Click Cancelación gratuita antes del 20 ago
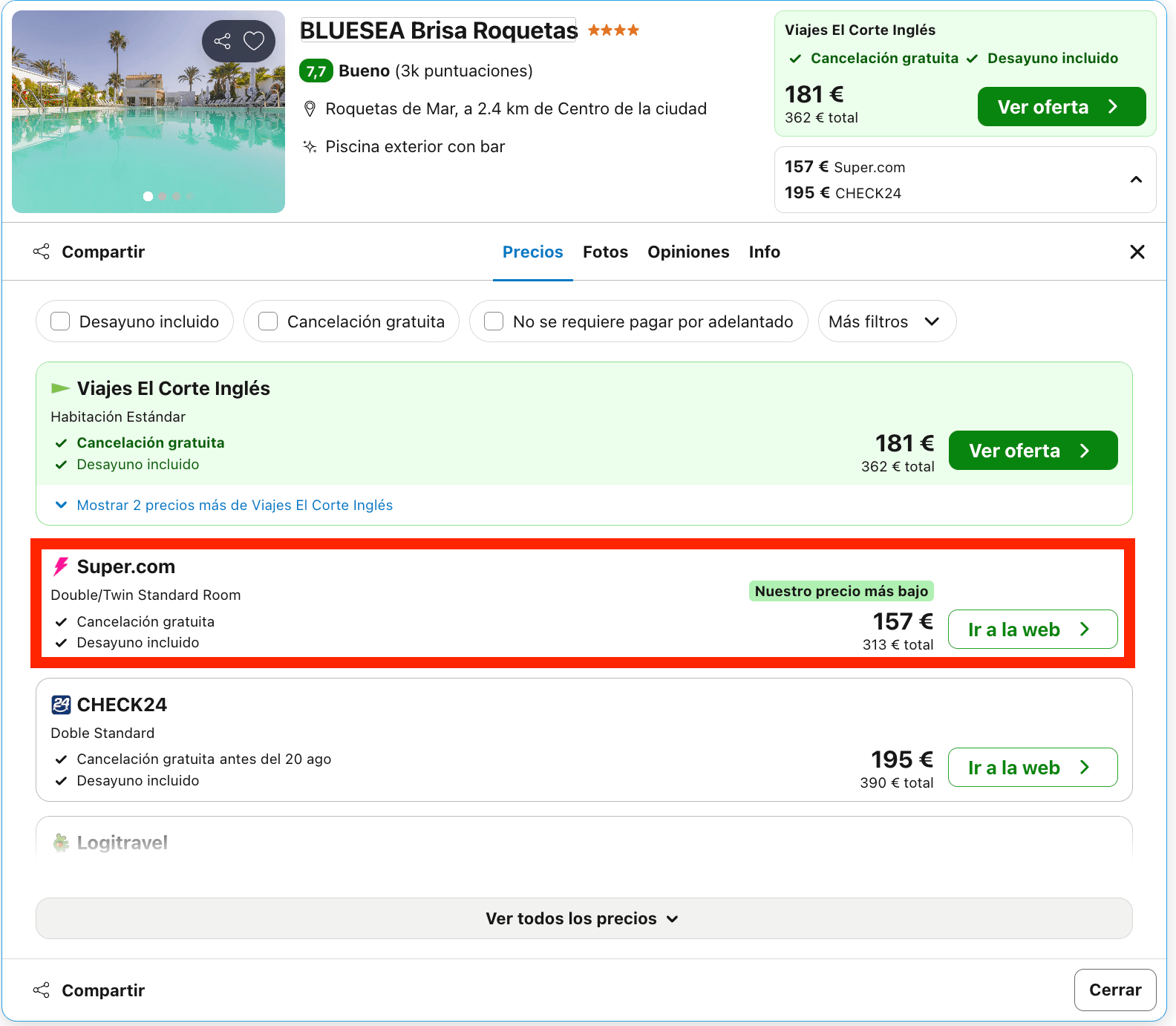This screenshot has width=1176, height=1026. tap(204, 759)
